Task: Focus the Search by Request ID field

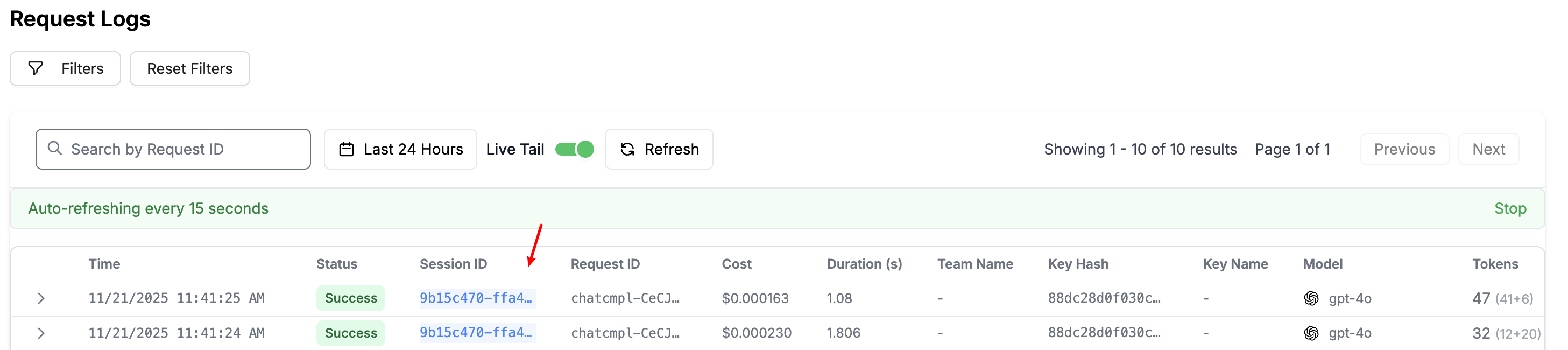Action: click(182, 149)
